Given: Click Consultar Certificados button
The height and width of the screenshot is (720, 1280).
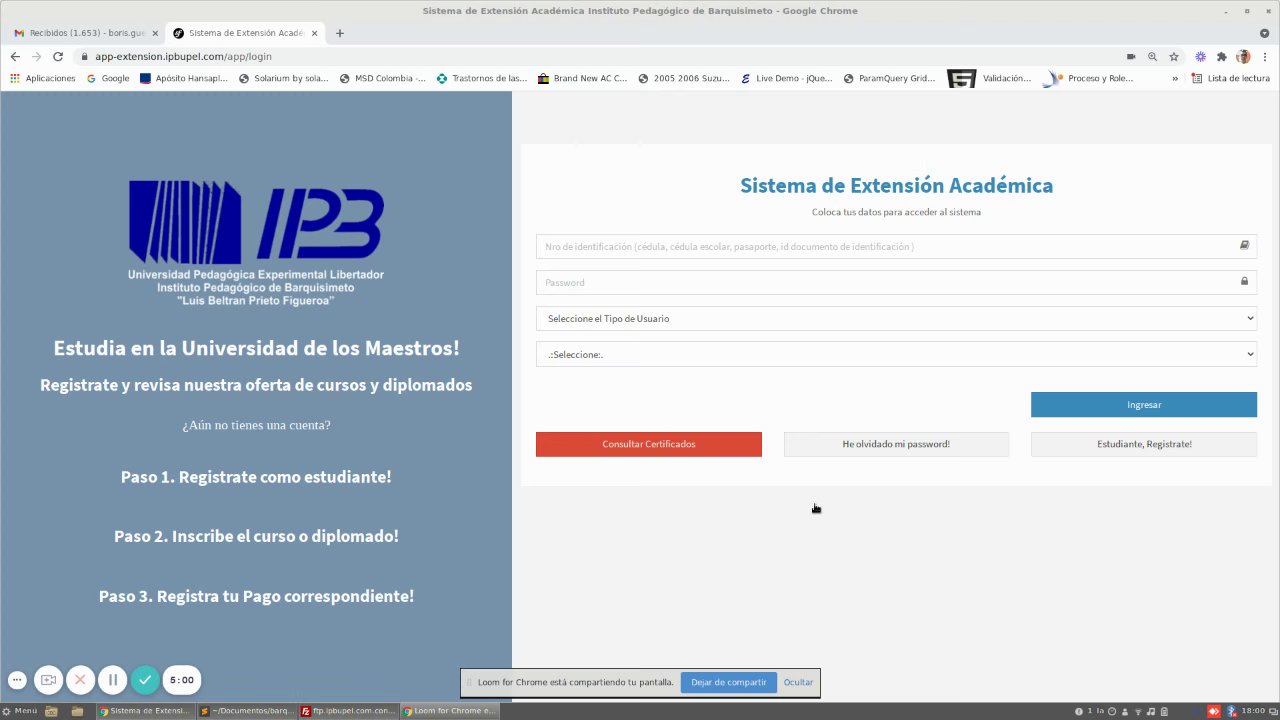Looking at the screenshot, I should (x=649, y=444).
